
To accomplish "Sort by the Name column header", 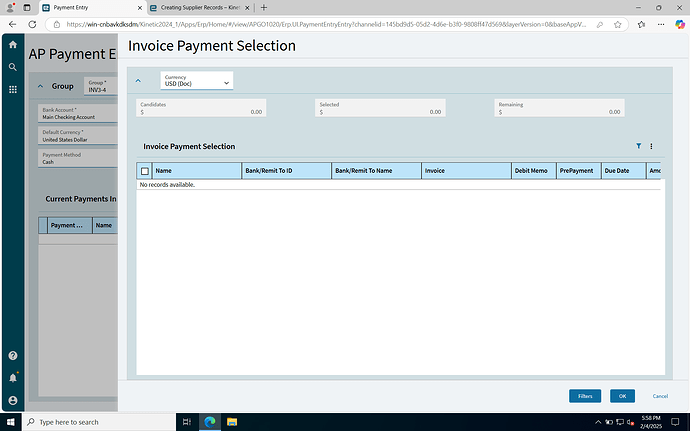I will pos(197,171).
